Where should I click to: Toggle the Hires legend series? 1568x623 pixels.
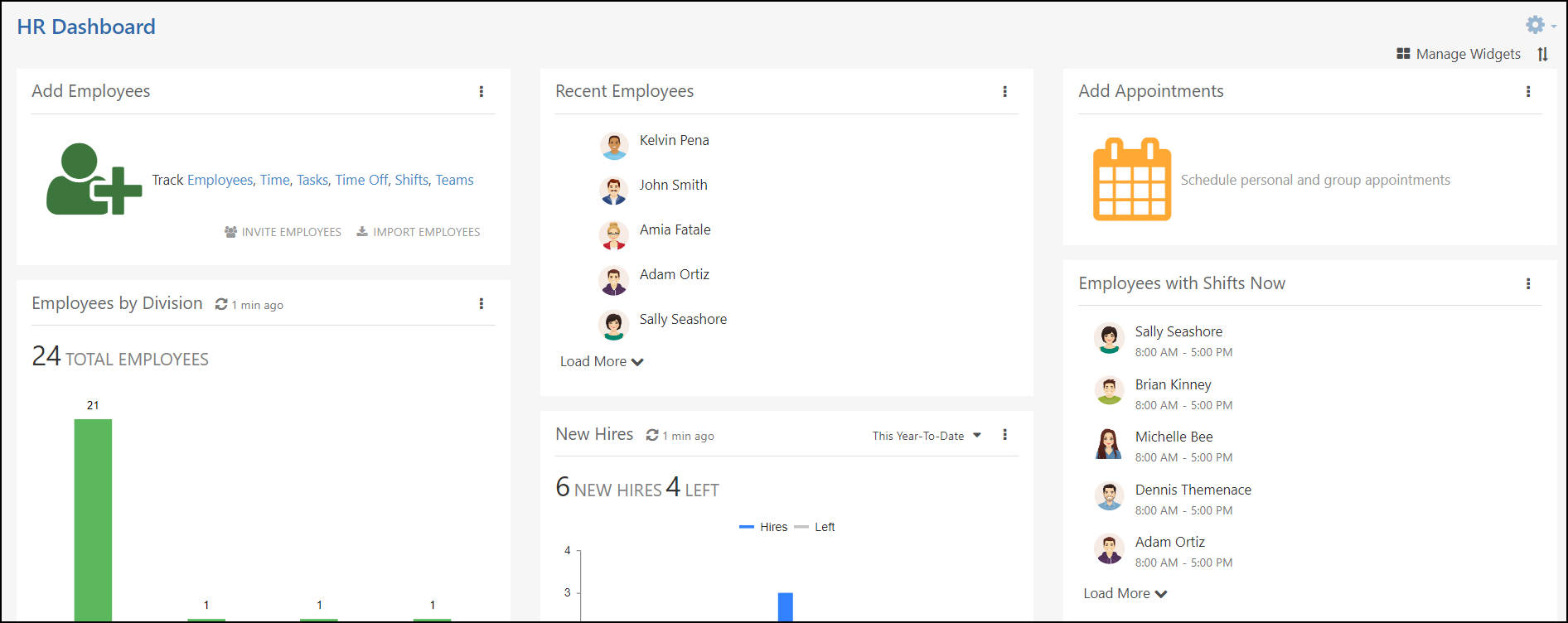[x=763, y=527]
